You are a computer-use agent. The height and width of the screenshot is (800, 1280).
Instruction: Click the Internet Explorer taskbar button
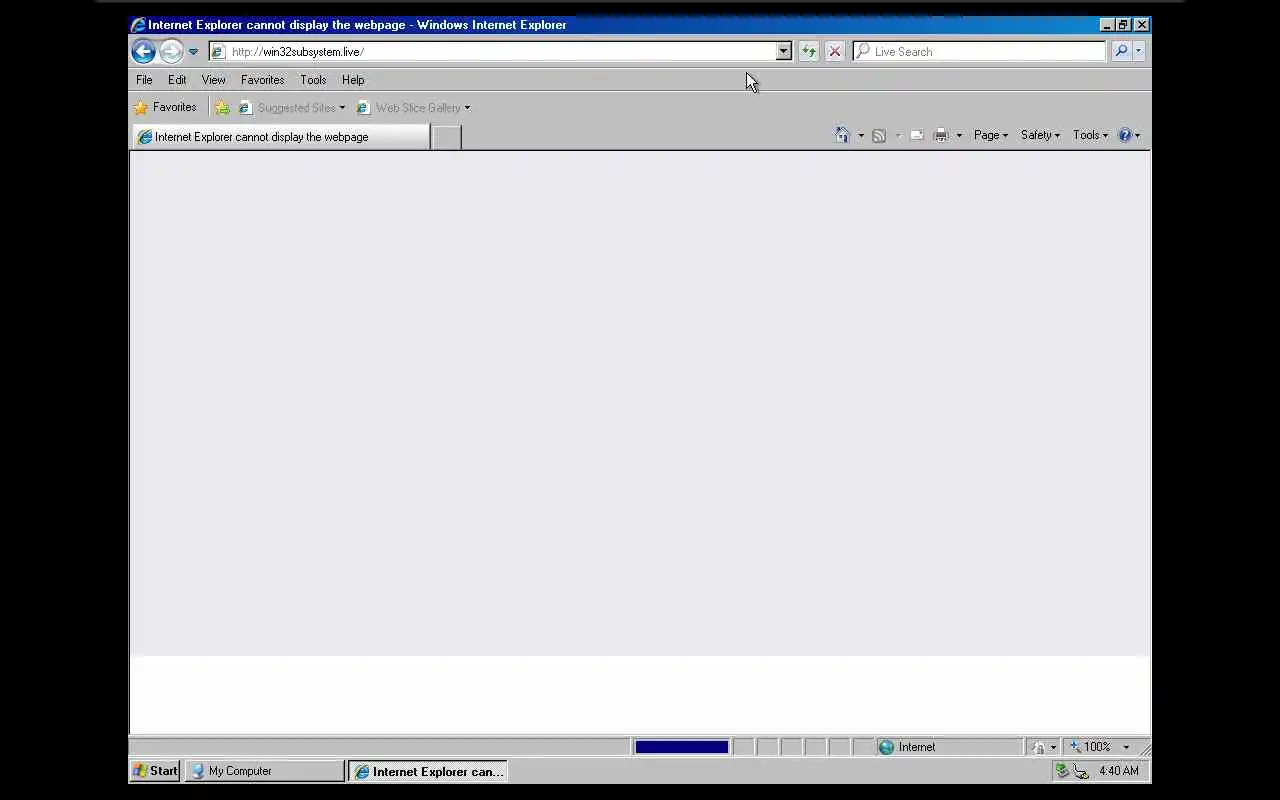[428, 771]
